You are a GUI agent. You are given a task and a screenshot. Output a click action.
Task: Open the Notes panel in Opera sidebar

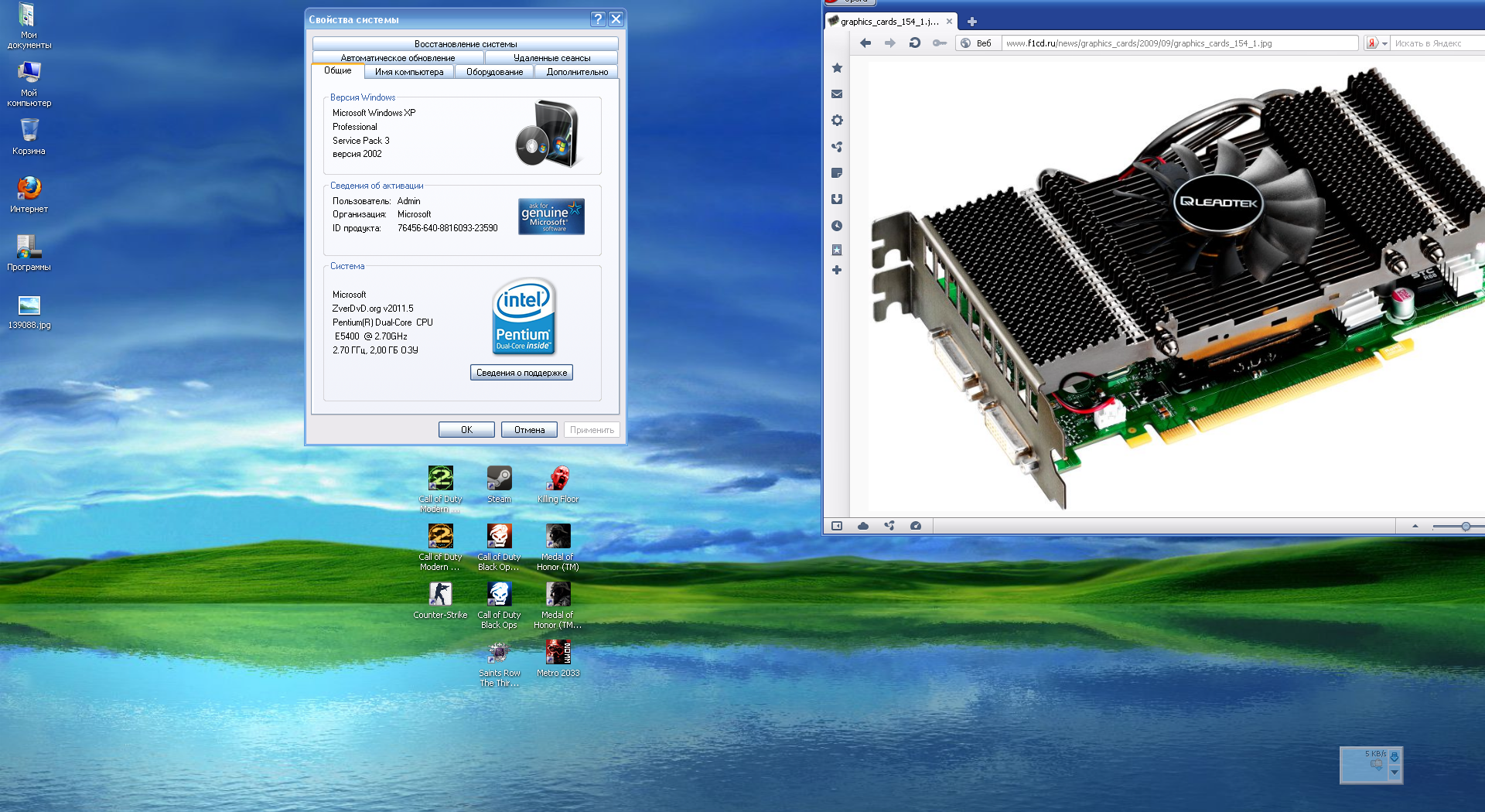click(837, 173)
